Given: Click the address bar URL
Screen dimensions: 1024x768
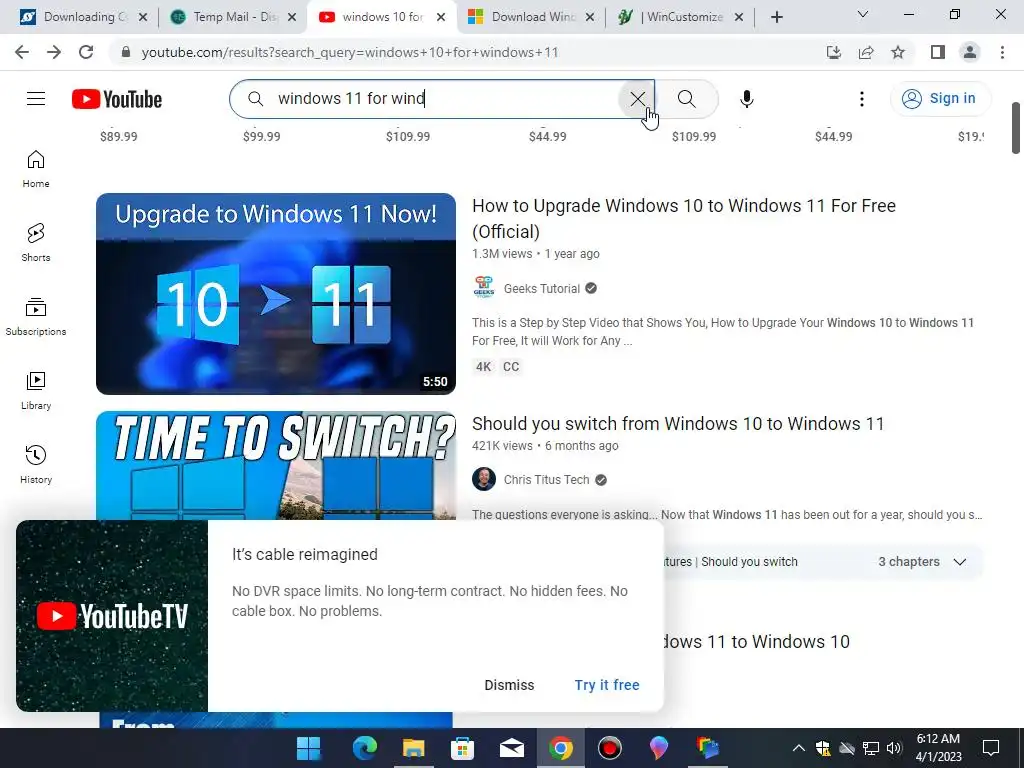Looking at the screenshot, I should (350, 52).
